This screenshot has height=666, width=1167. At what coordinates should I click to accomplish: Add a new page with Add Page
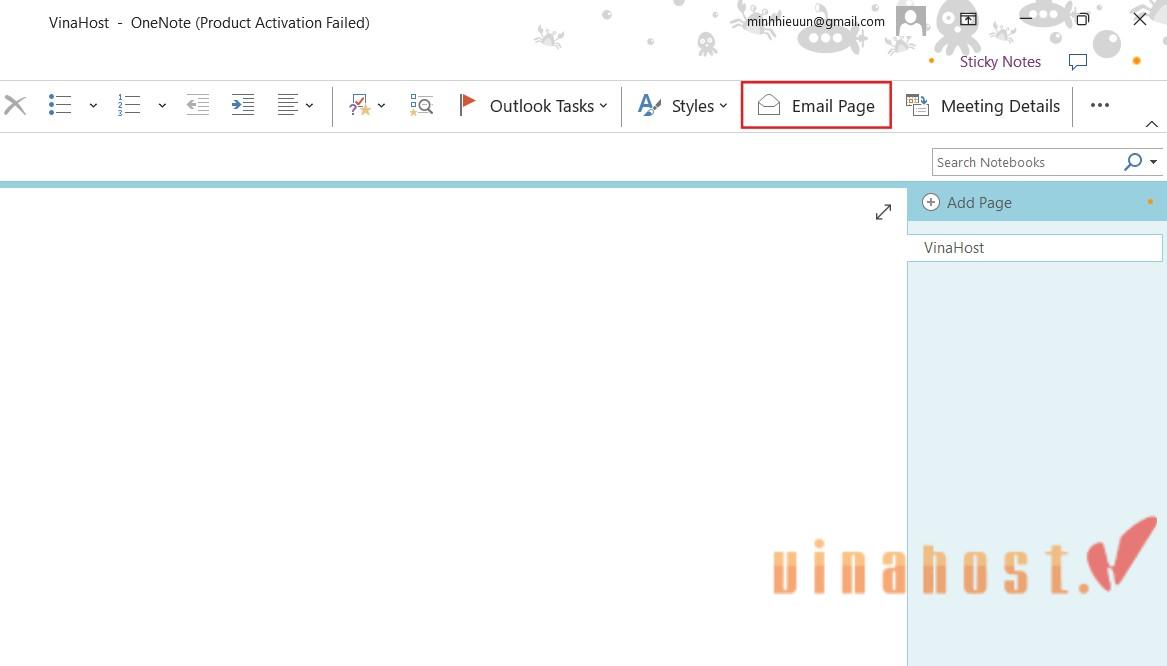(x=967, y=202)
